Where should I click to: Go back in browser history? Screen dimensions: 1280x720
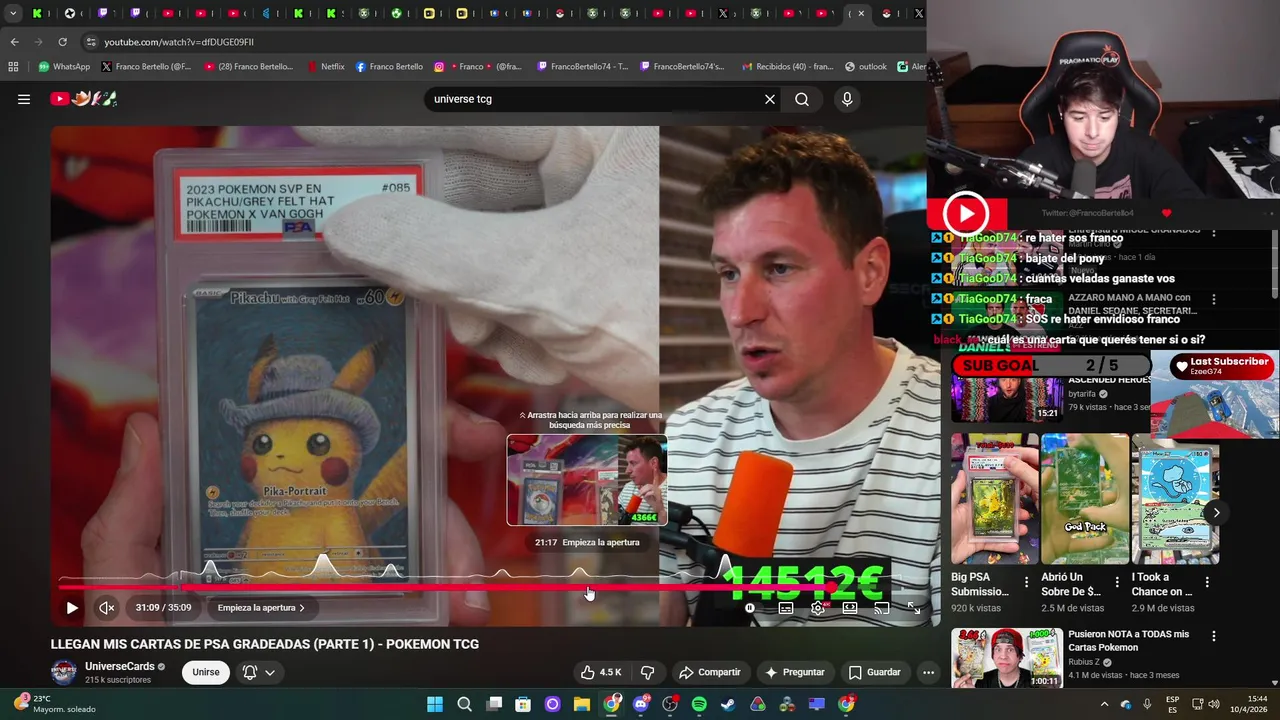point(14,42)
